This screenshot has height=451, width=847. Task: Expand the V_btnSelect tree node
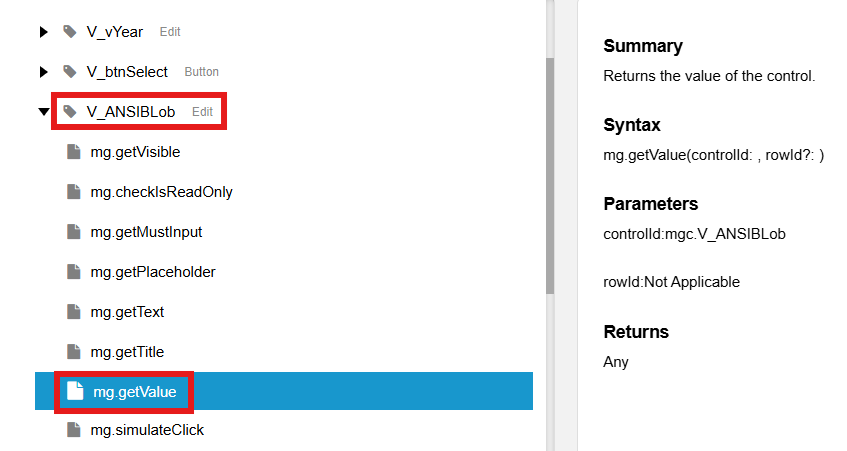tap(44, 72)
